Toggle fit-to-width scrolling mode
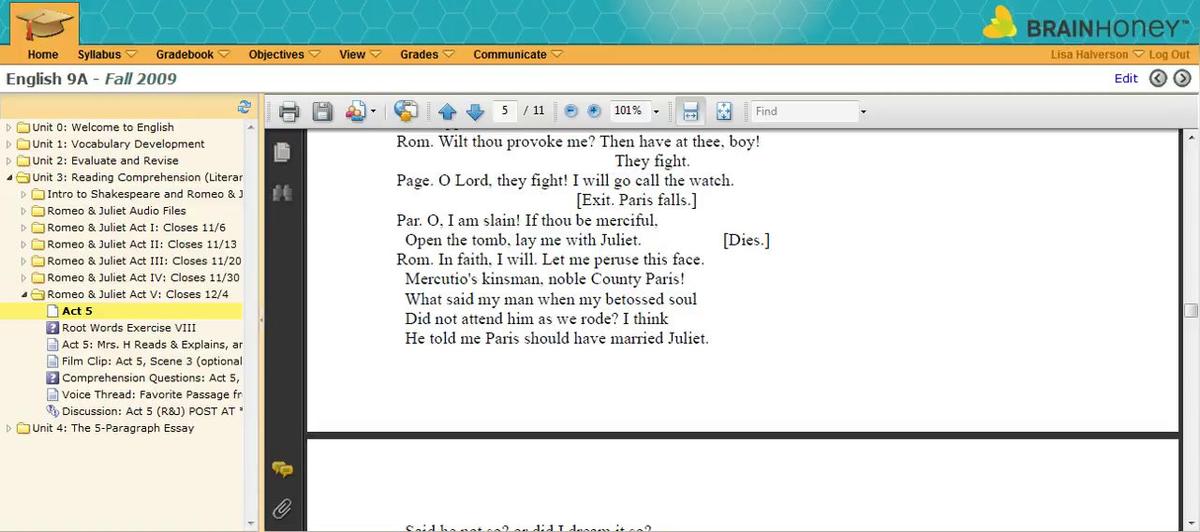 coord(691,111)
